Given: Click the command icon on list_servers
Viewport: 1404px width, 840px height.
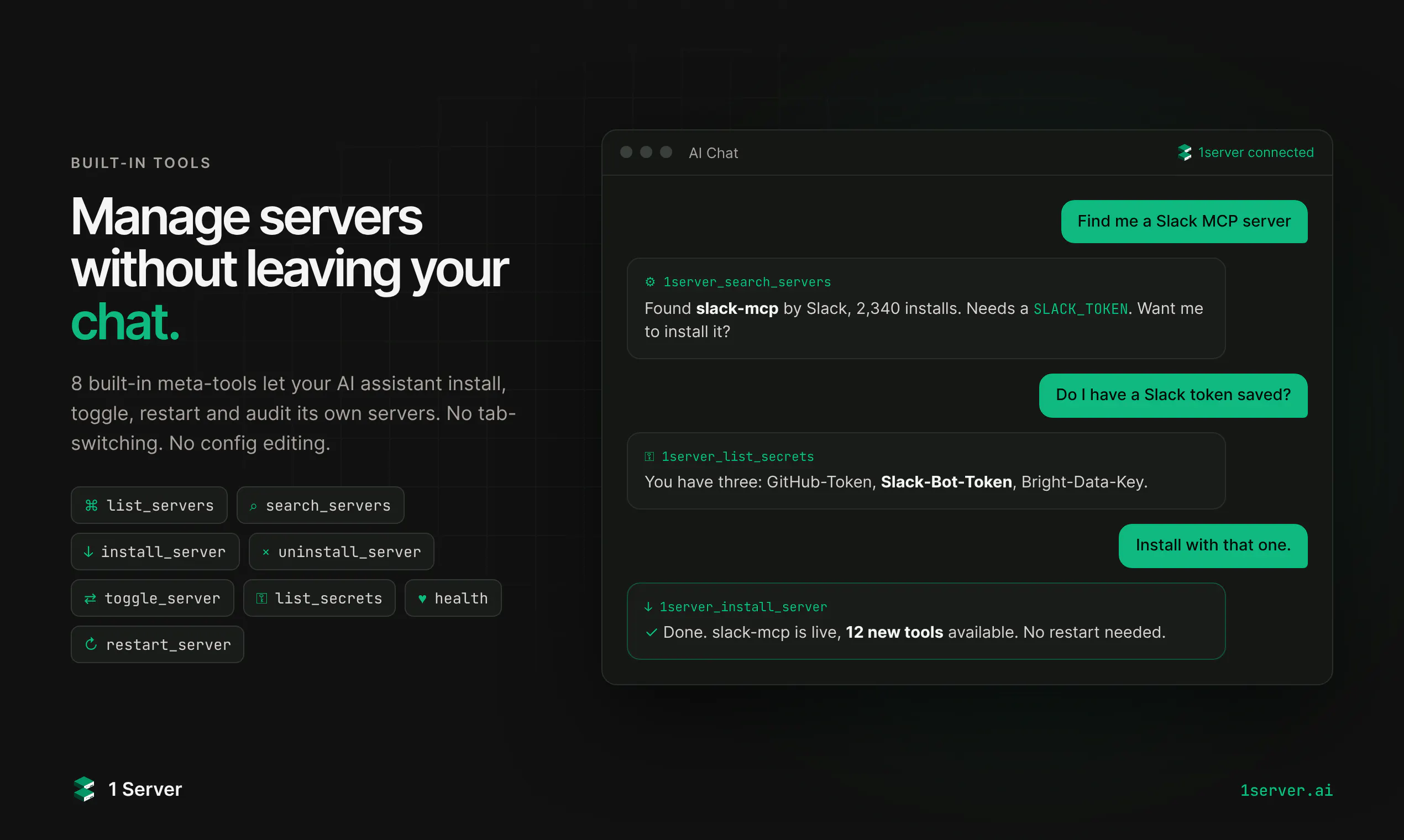Looking at the screenshot, I should click(x=91, y=505).
